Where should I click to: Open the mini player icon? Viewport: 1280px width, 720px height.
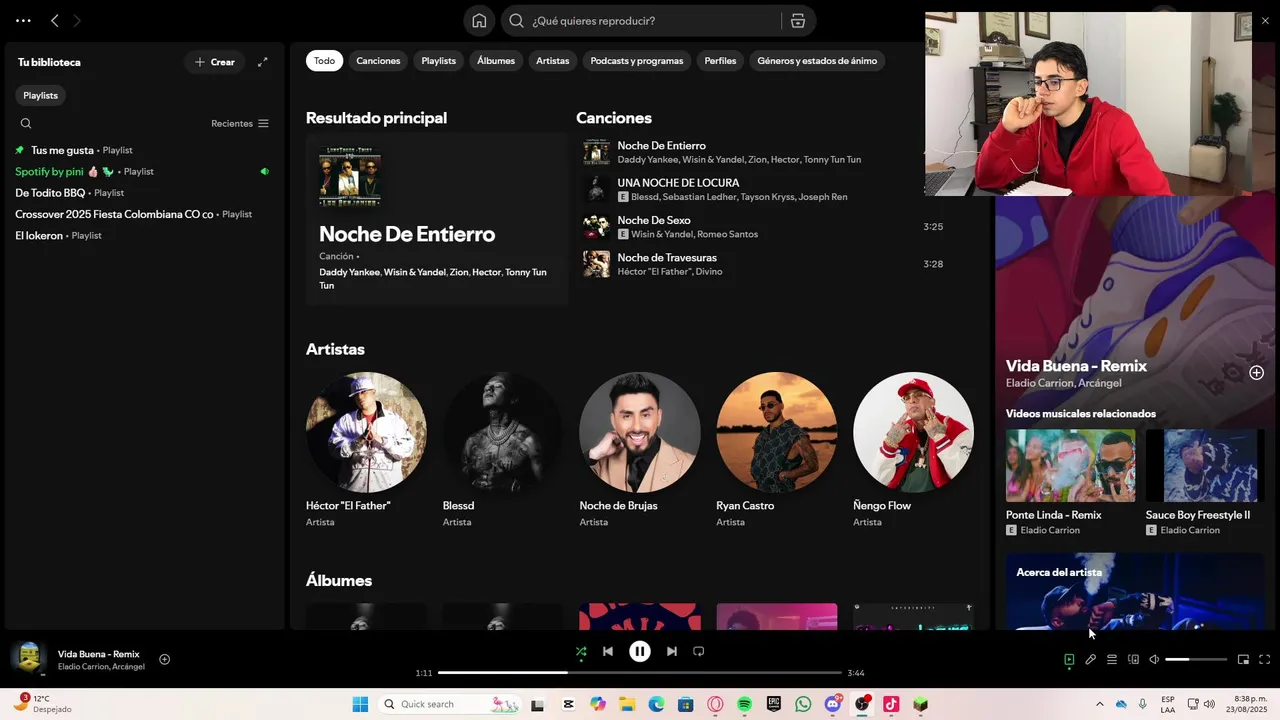click(1243, 660)
